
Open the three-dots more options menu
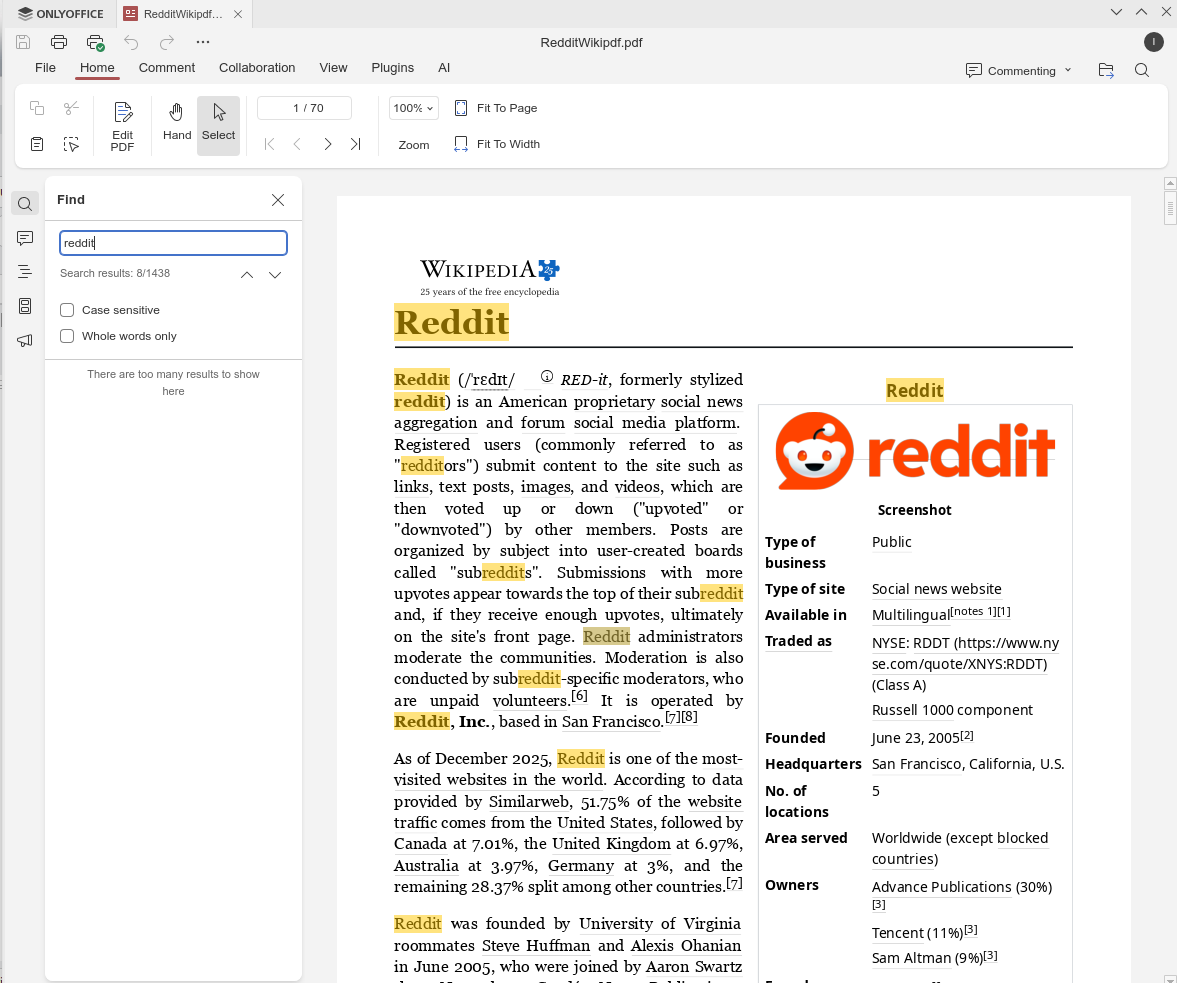coord(203,42)
